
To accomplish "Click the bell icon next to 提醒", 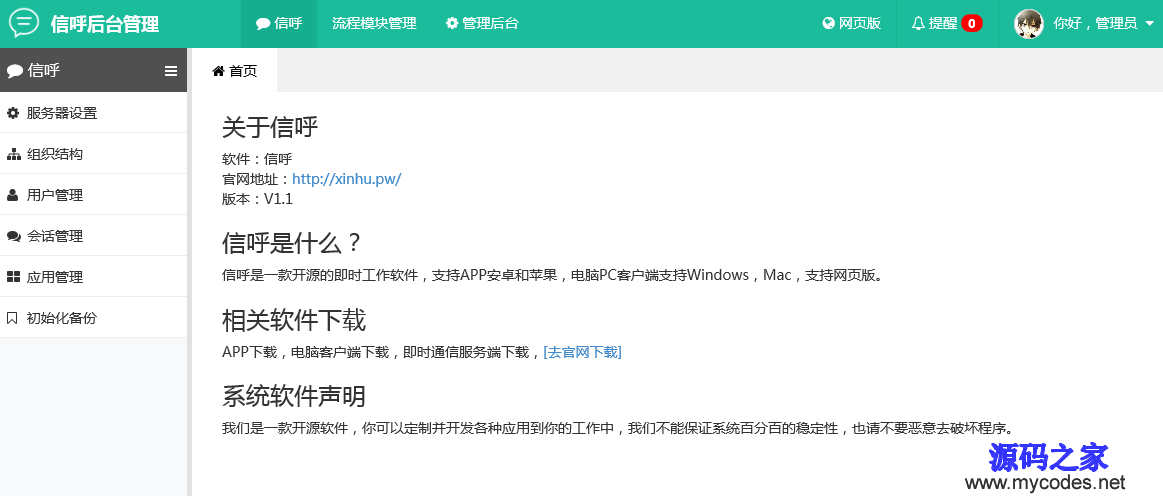I will (x=918, y=24).
